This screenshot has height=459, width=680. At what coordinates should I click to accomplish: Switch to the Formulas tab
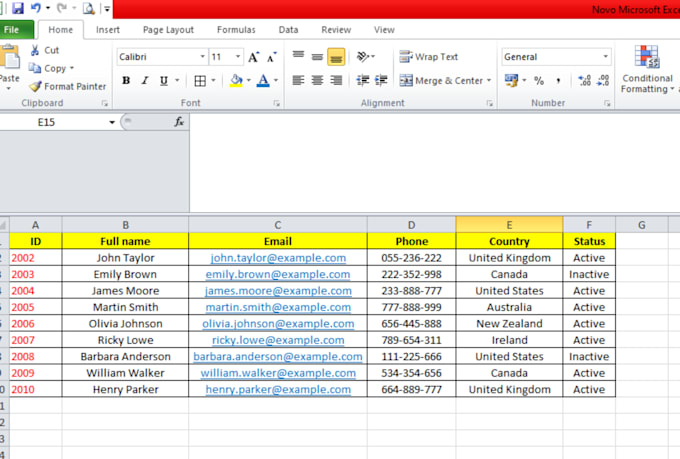point(236,30)
